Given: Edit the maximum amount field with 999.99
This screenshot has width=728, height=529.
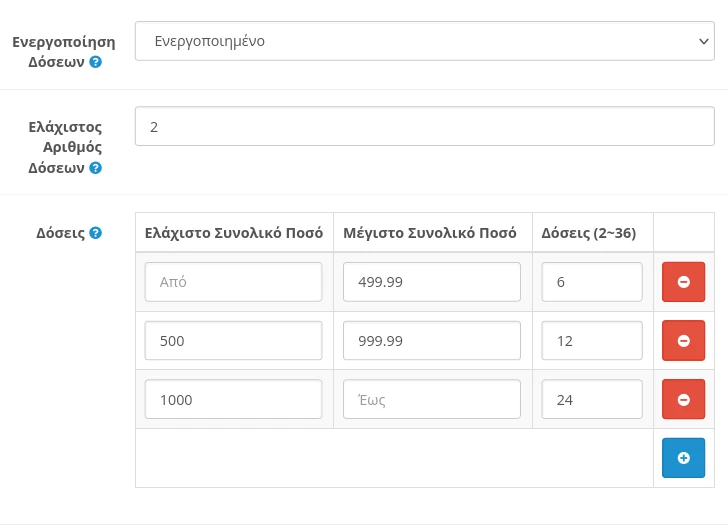Looking at the screenshot, I should pyautogui.click(x=431, y=341).
